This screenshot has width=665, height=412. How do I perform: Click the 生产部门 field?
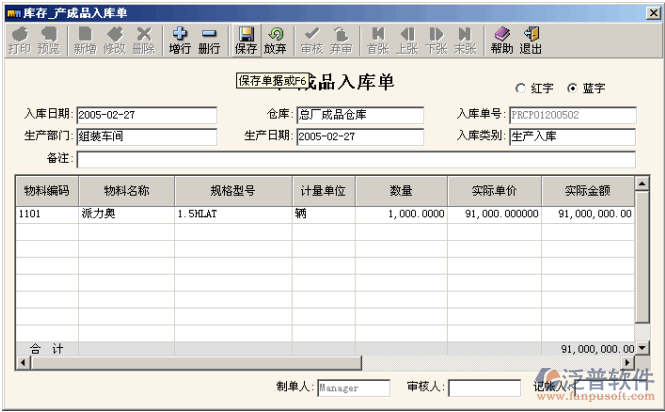pyautogui.click(x=146, y=136)
